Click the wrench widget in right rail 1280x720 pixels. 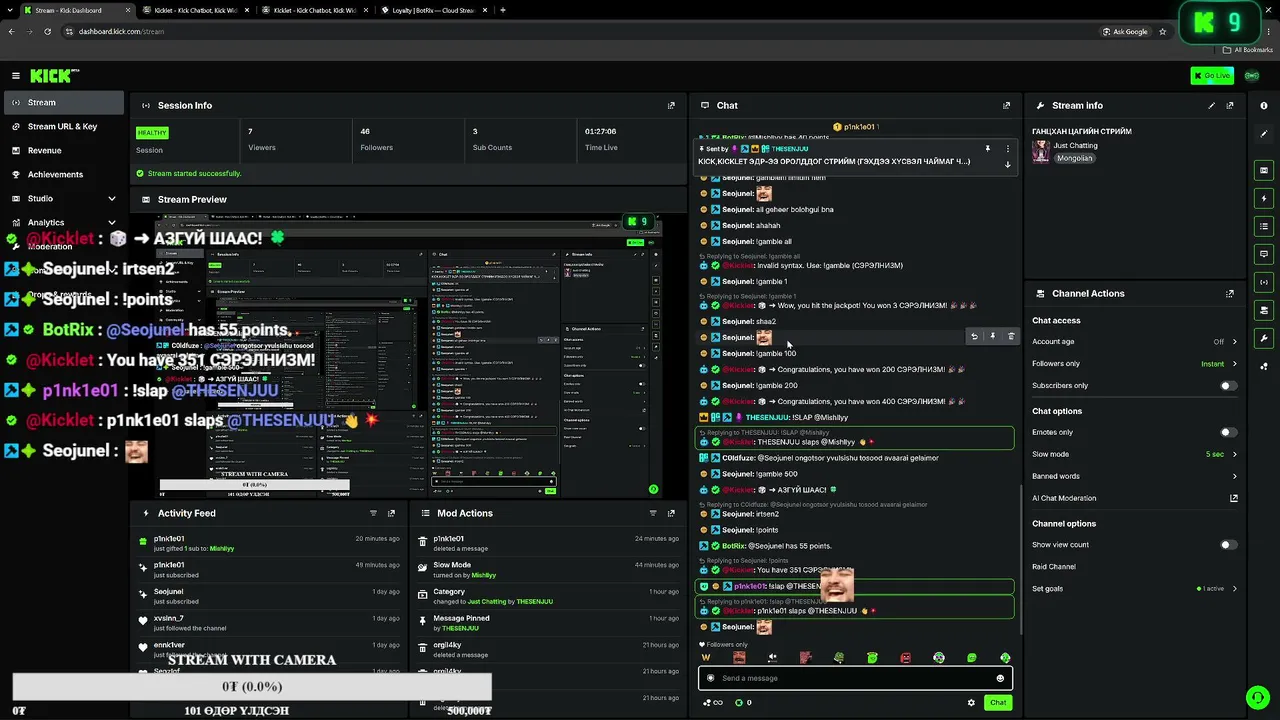pos(1264,339)
